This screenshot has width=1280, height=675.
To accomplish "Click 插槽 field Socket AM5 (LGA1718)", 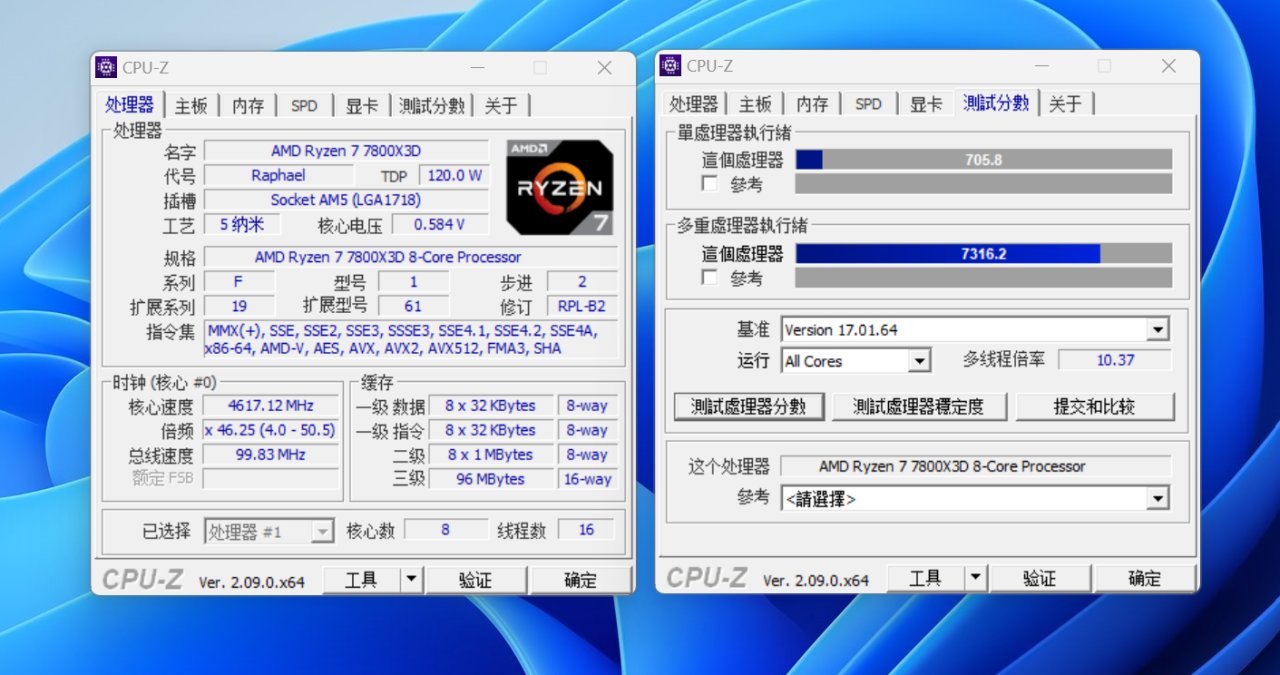I will [346, 200].
